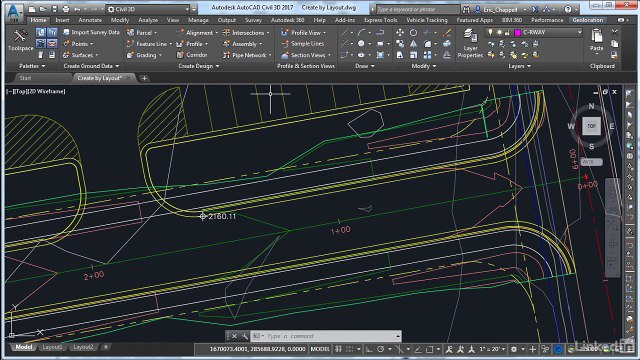Open the Toolspace palette

tap(20, 40)
